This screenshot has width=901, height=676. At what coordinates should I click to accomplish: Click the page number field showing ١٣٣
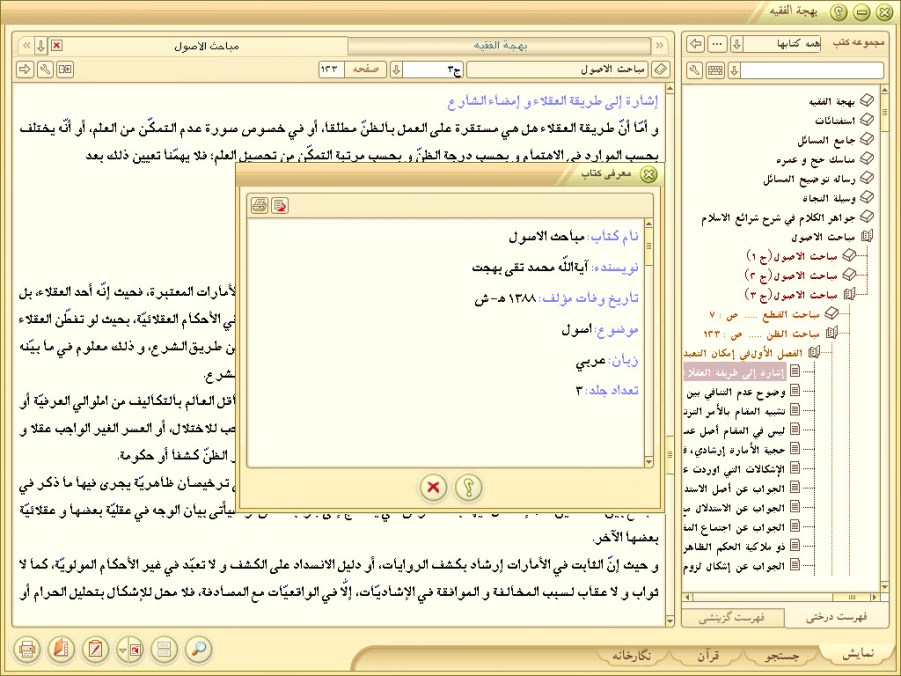(332, 70)
